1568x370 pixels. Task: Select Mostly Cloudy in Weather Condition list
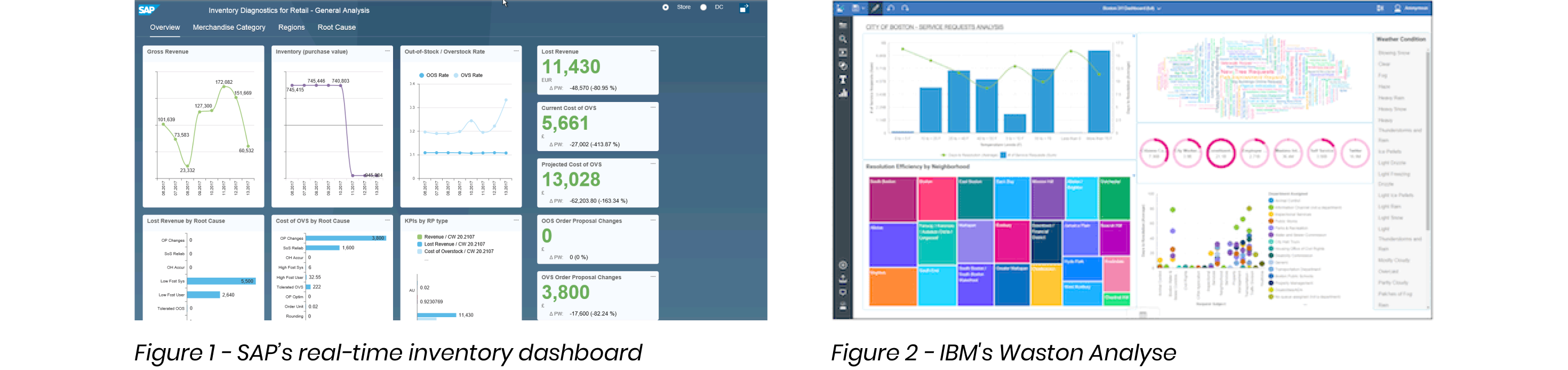tap(1394, 260)
